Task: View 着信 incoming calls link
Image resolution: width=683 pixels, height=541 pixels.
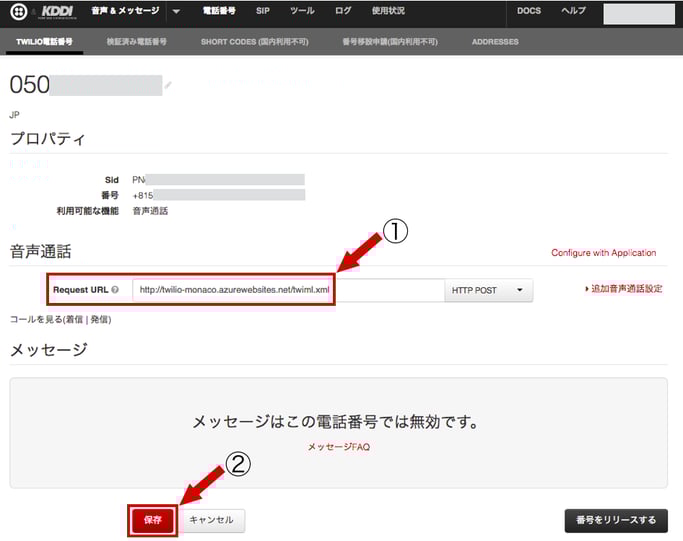Action: [x=74, y=320]
